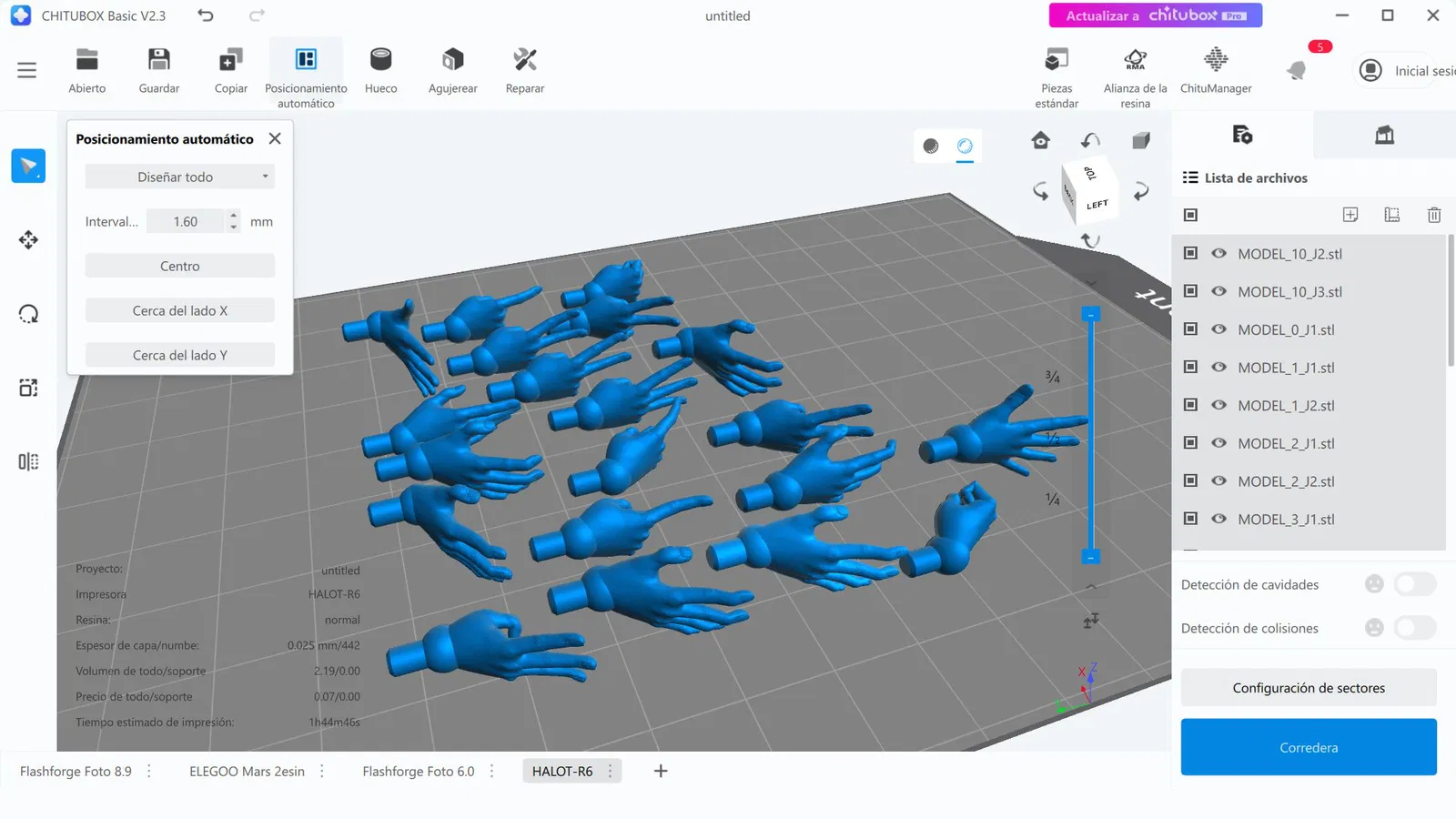Open Configuración de sectores
This screenshot has width=1456, height=819.
[x=1309, y=688]
